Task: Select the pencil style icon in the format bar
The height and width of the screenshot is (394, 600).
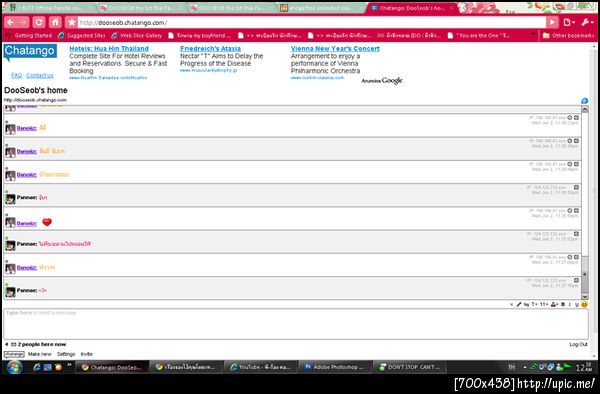Action: coord(519,304)
